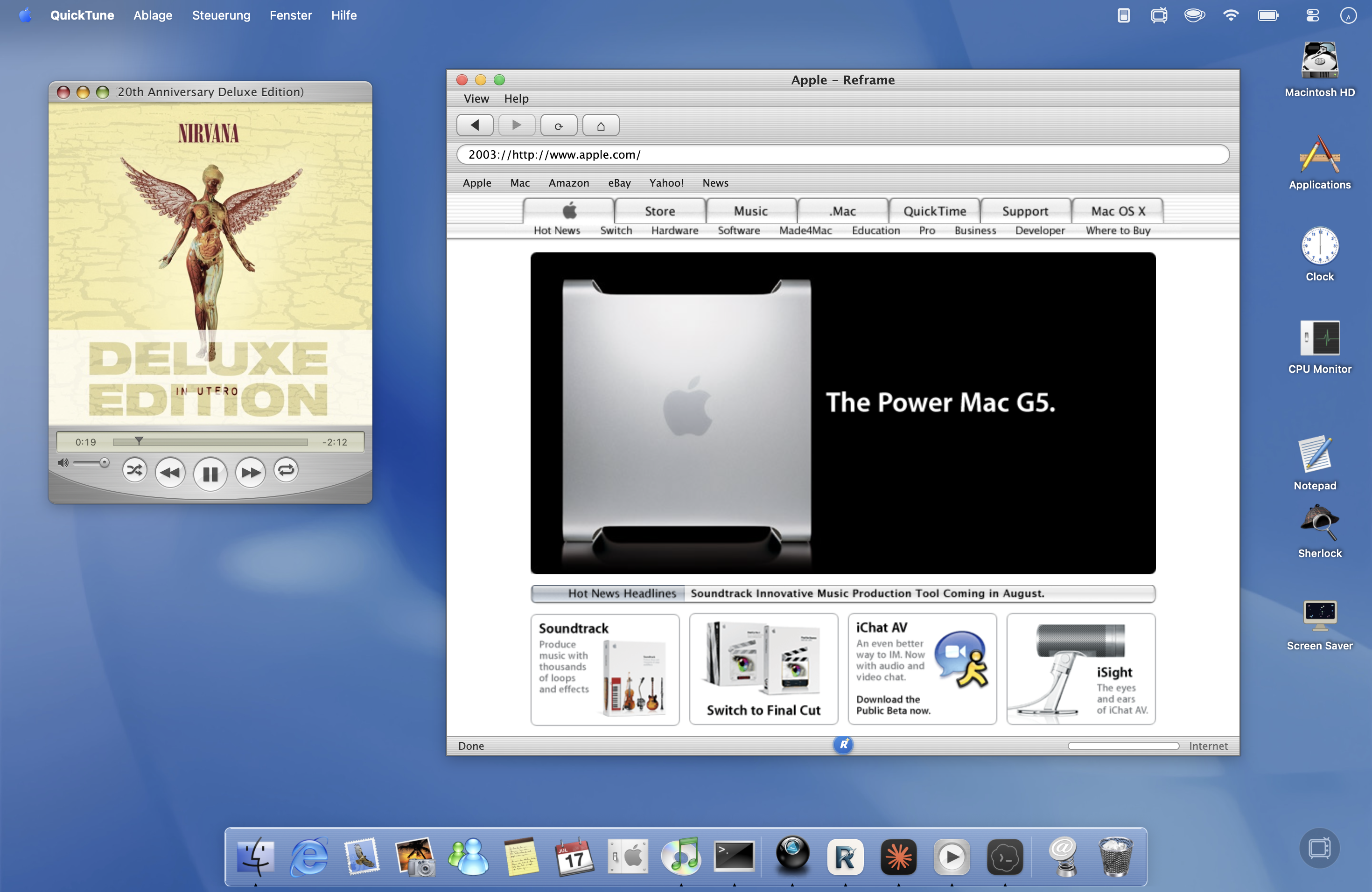Screen dimensions: 1372x892
Task: Click the blue R badge in Reframe status bar
Action: (843, 745)
